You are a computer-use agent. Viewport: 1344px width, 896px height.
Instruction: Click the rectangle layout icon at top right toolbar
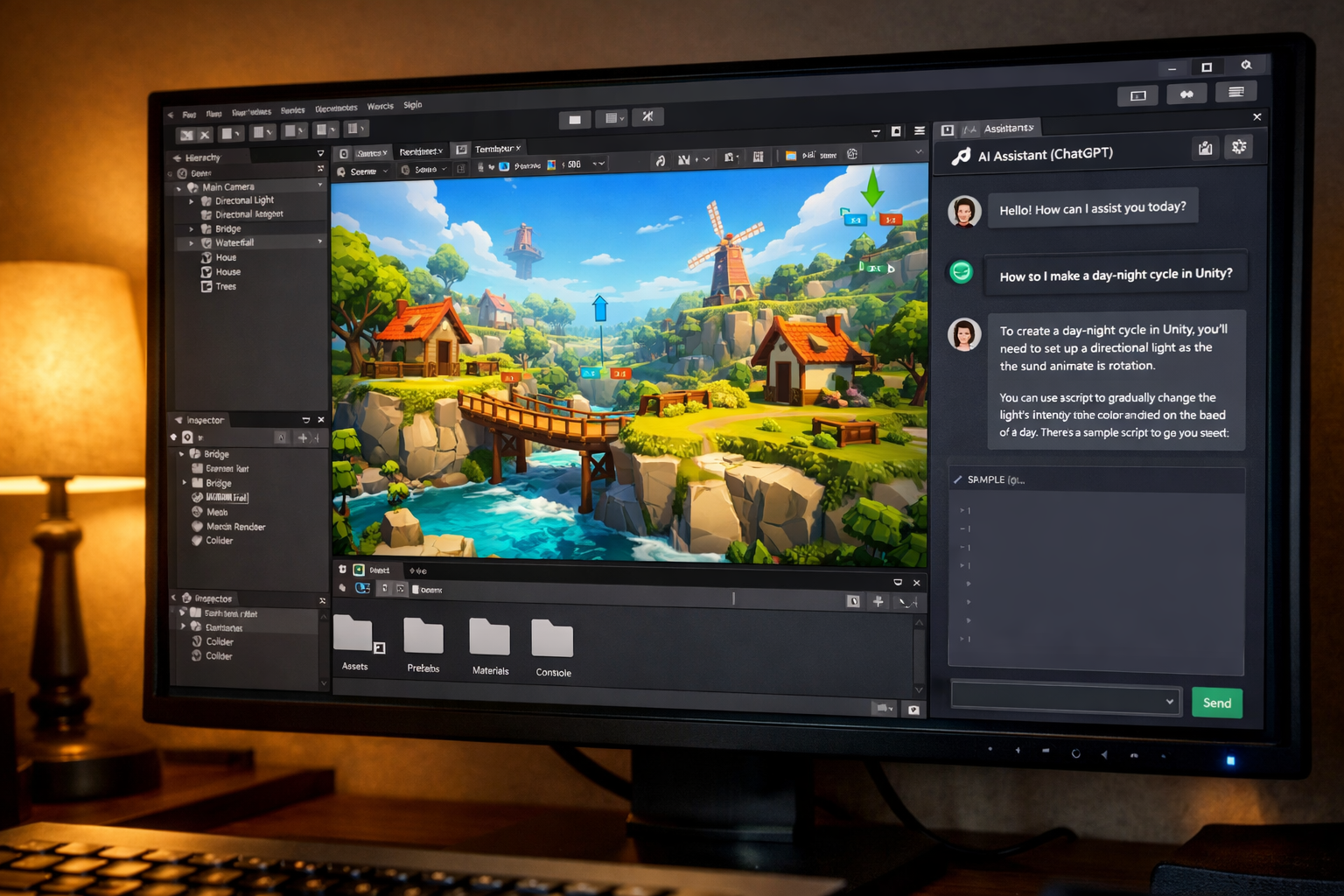[x=1138, y=95]
